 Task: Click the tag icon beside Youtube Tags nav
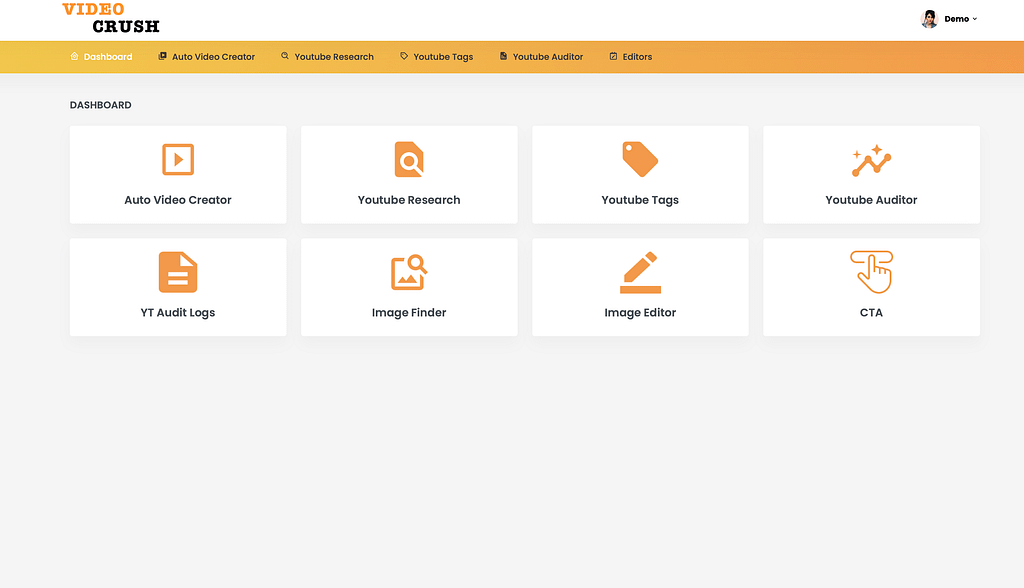(404, 56)
